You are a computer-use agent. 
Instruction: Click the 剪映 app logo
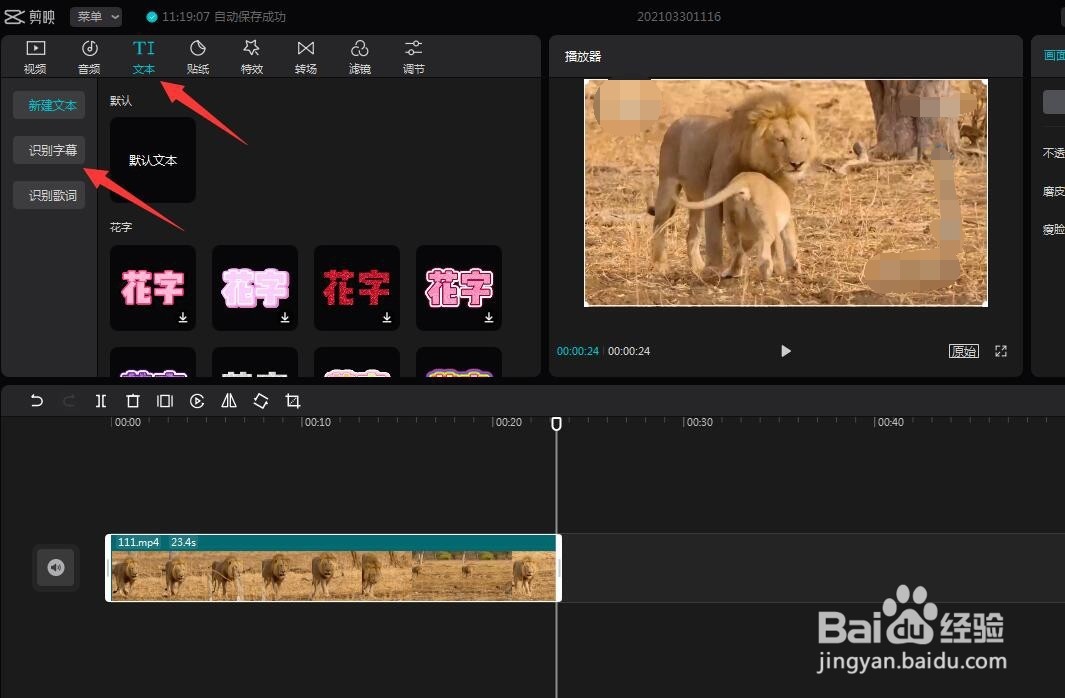(30, 16)
